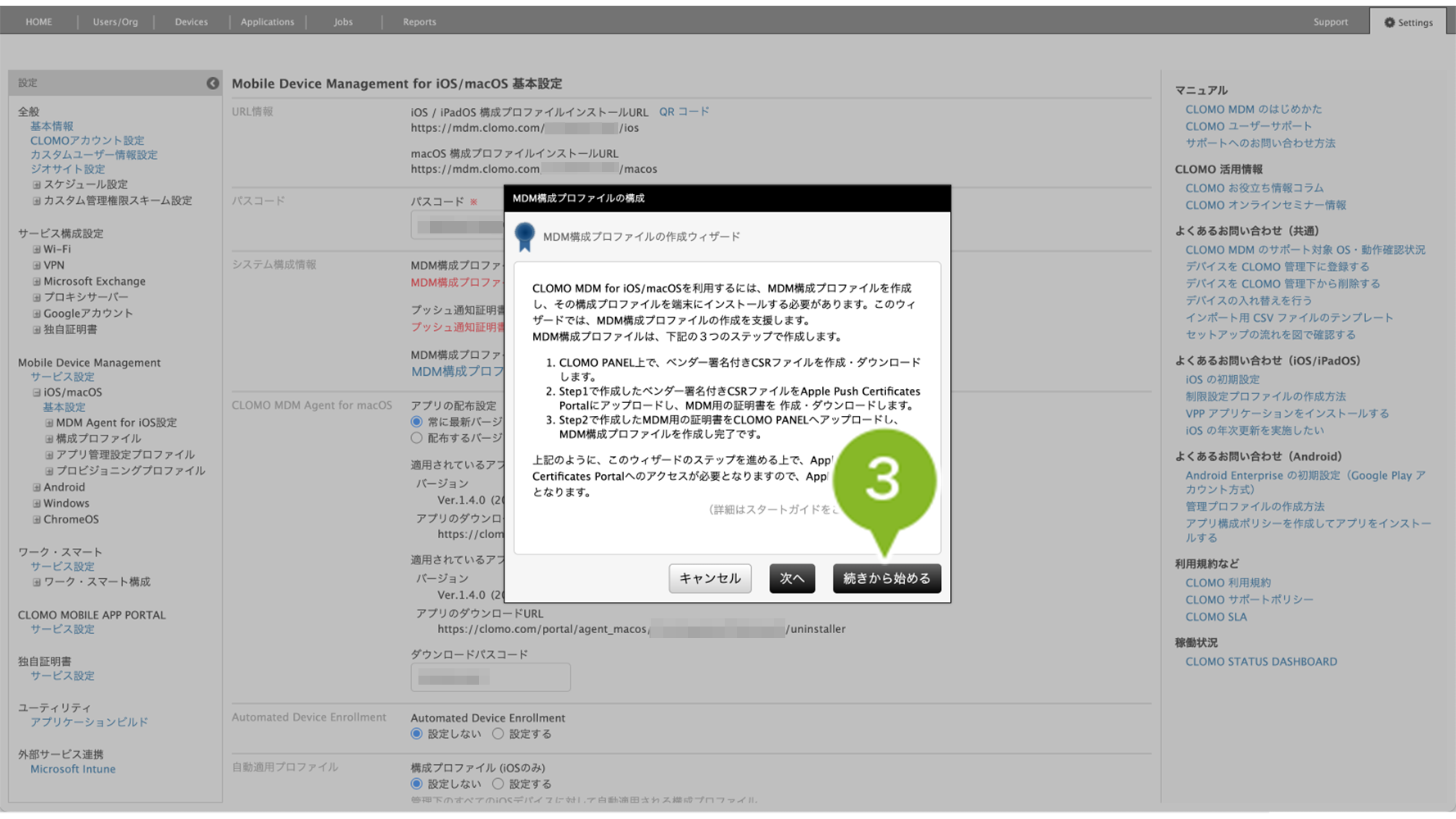The height and width of the screenshot is (819, 1456).
Task: Open the HOME tab
Action: point(38,22)
